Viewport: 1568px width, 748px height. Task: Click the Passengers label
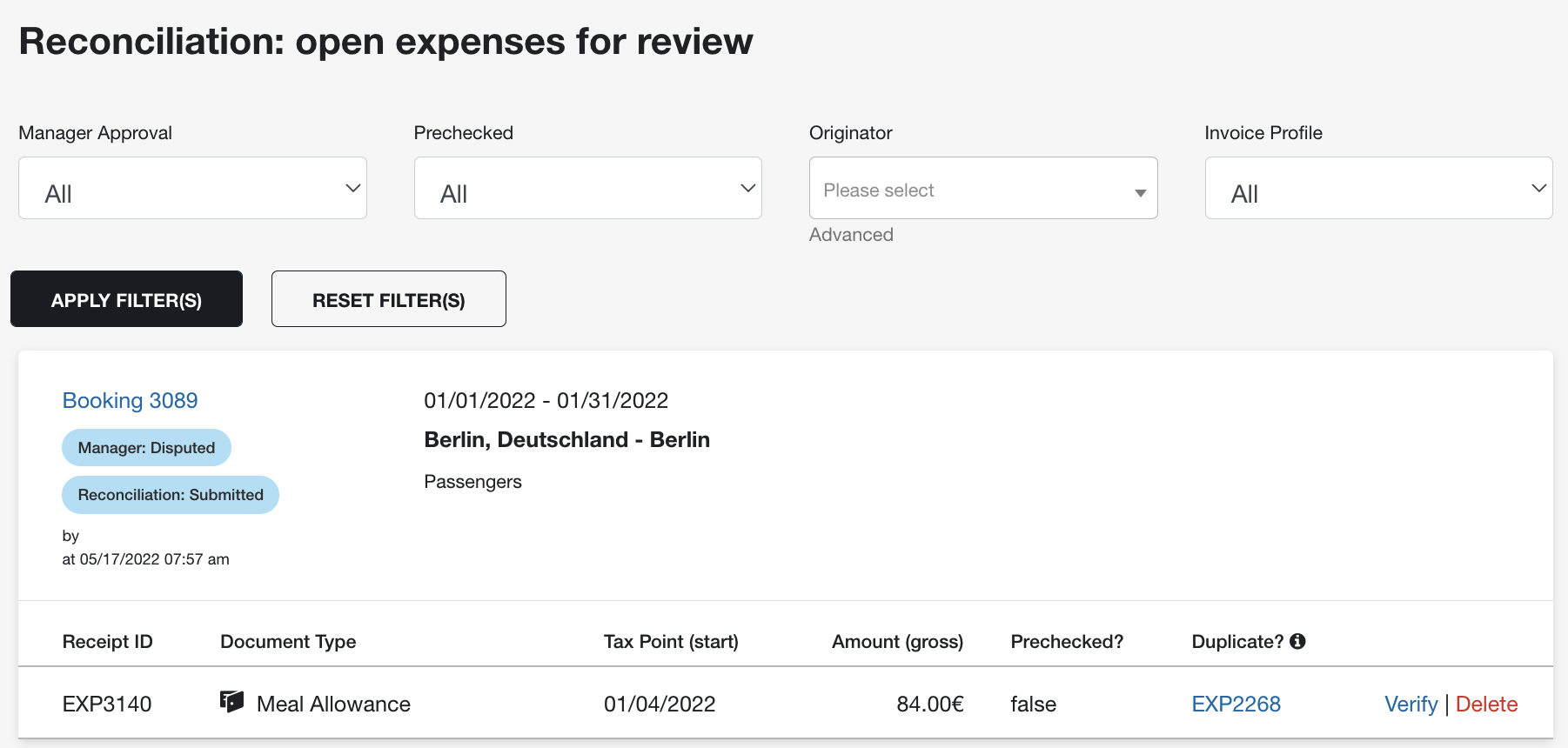point(472,482)
